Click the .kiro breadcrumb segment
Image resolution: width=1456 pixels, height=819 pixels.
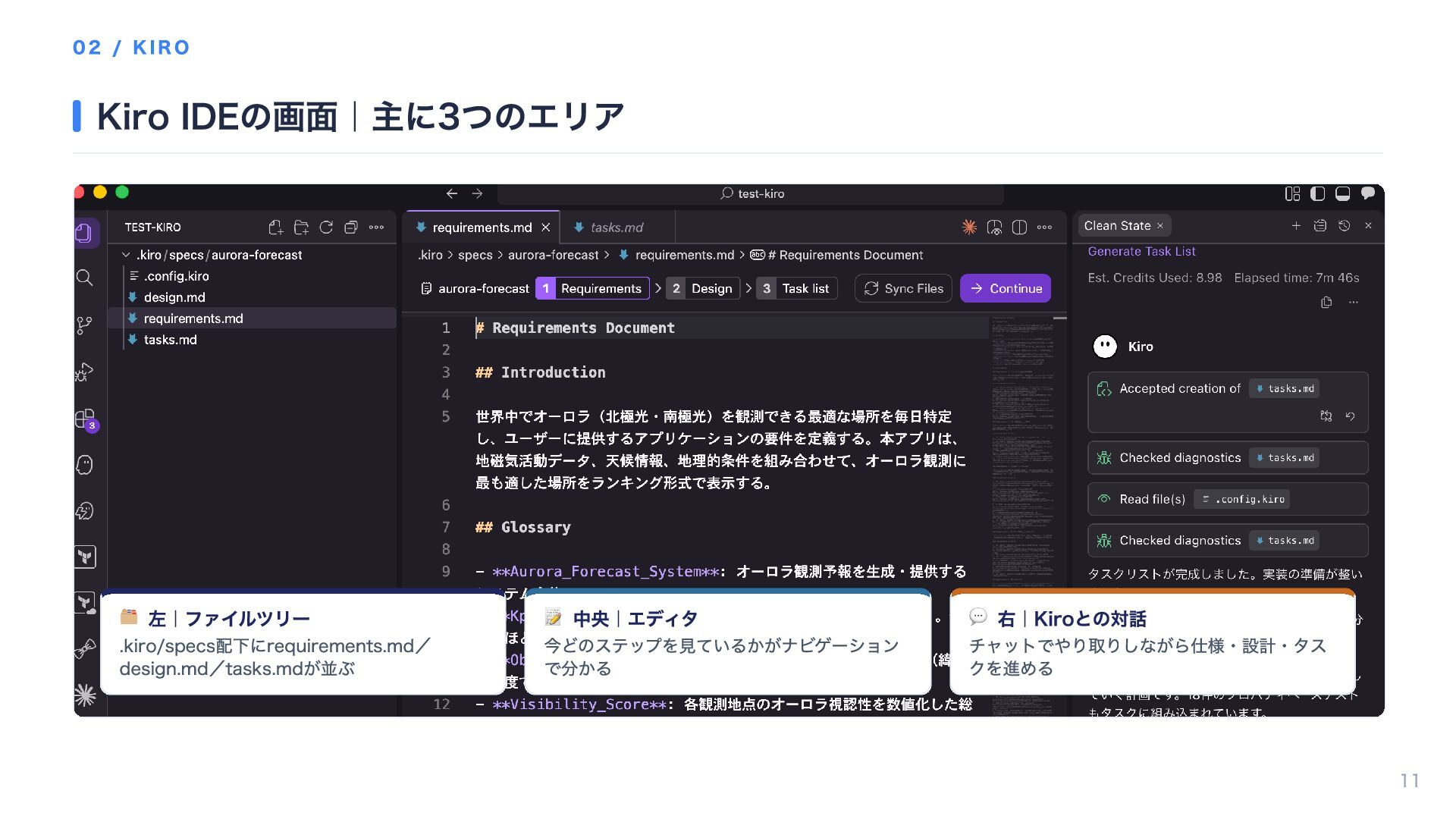(430, 256)
